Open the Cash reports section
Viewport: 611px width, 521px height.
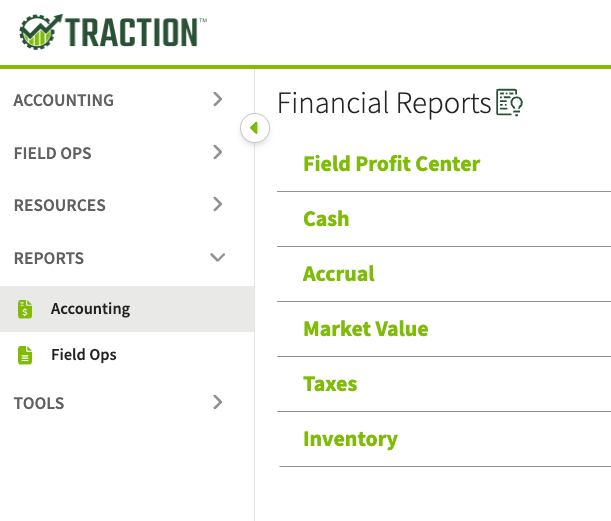pos(326,219)
